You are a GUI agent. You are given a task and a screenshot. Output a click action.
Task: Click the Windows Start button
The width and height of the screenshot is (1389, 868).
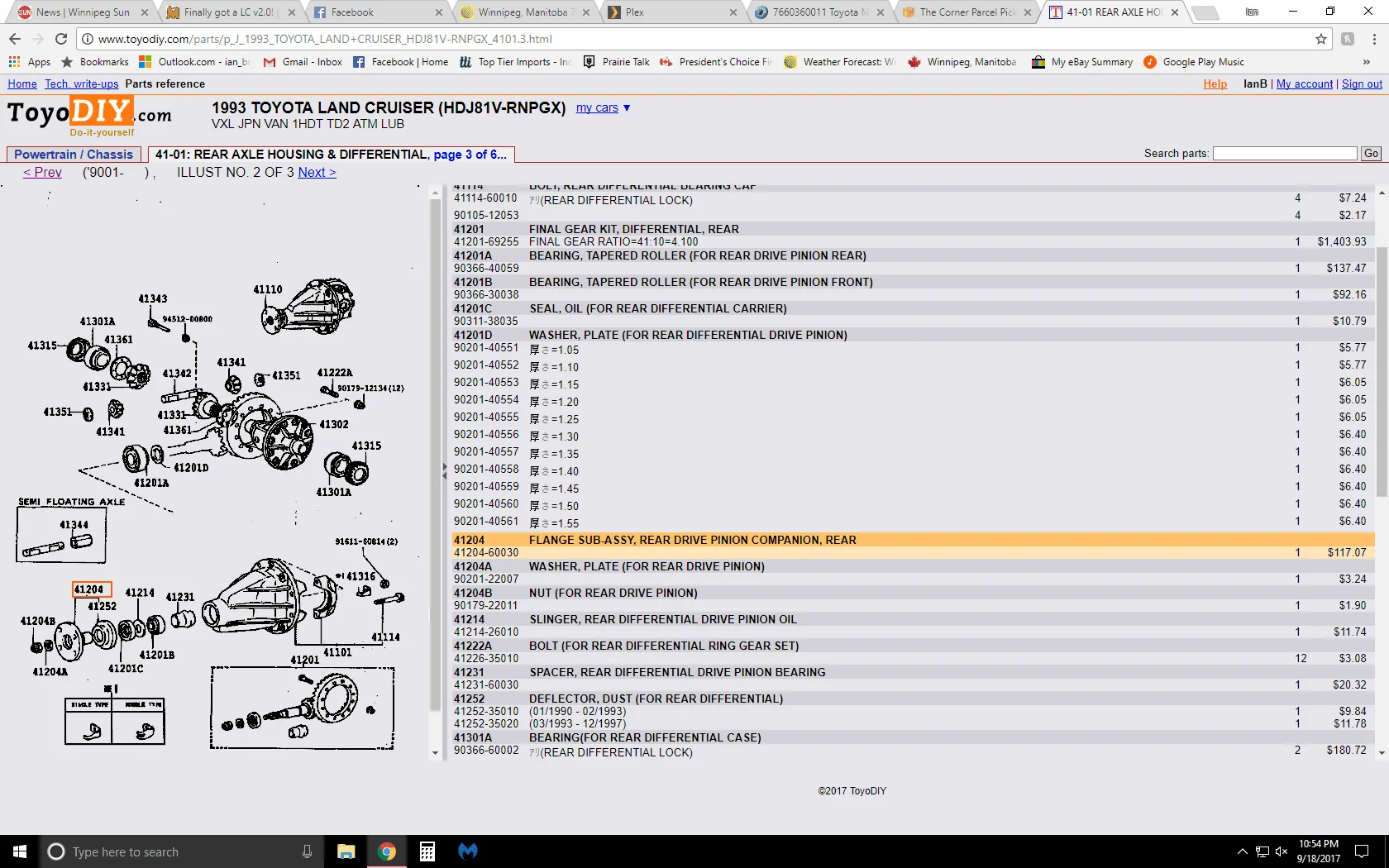[20, 851]
